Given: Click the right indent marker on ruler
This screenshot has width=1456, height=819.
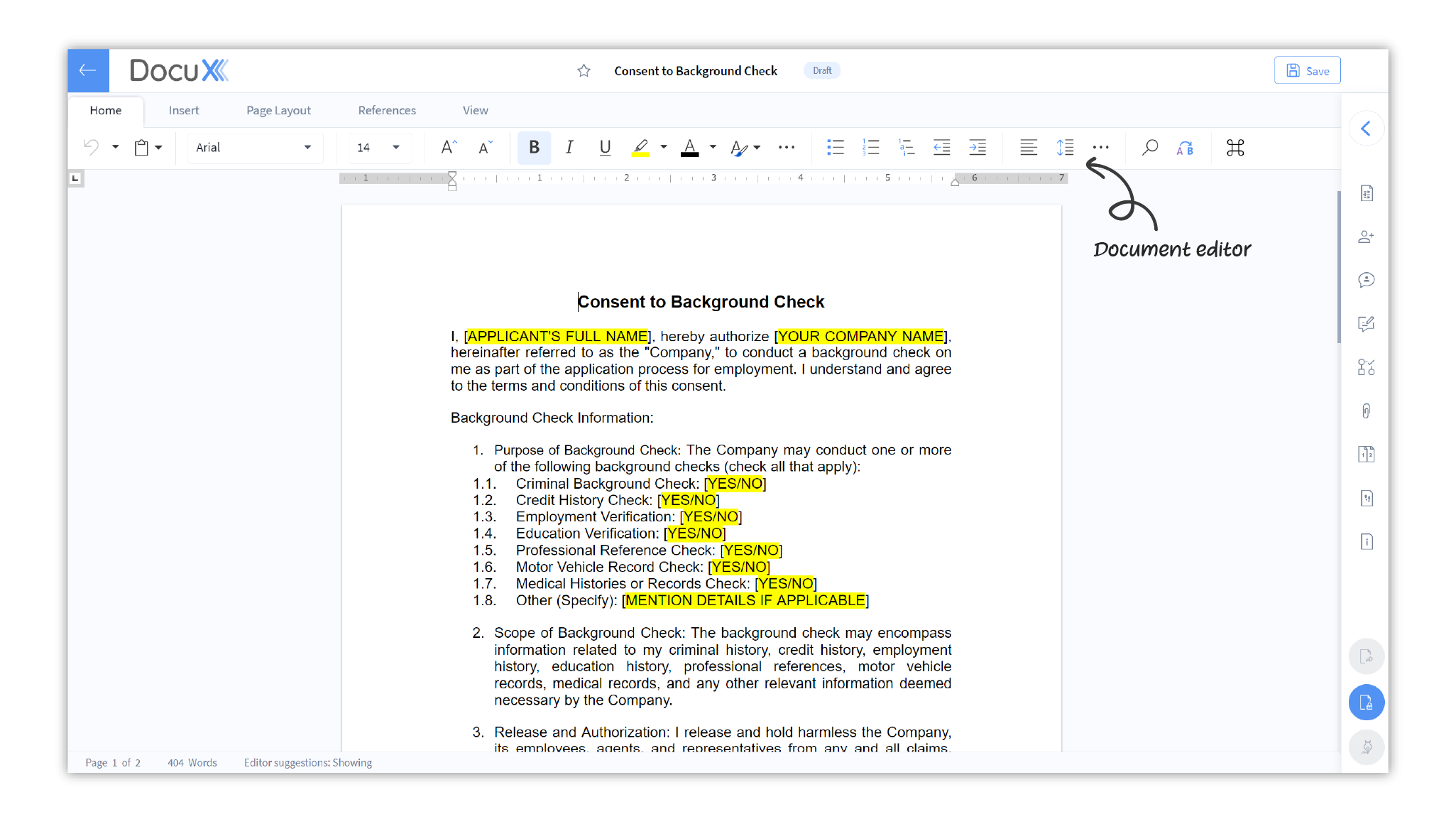Looking at the screenshot, I should point(955,183).
